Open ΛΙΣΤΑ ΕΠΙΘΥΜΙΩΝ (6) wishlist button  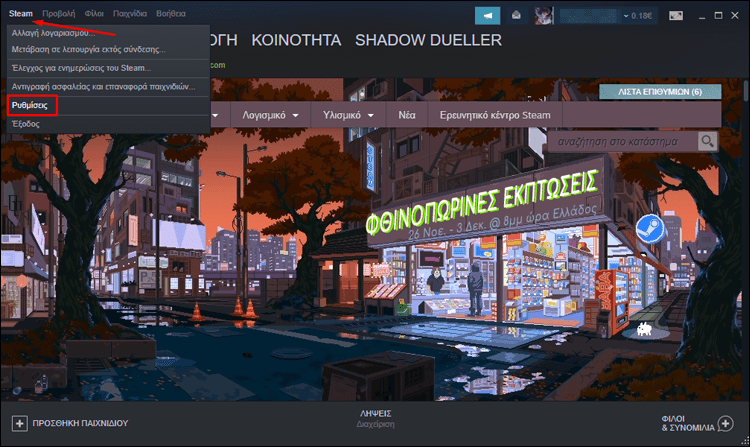(x=660, y=91)
